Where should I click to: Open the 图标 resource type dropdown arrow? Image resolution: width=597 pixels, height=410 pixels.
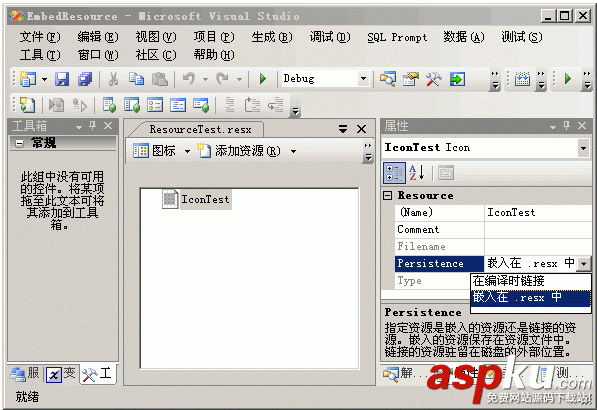[x=187, y=152]
